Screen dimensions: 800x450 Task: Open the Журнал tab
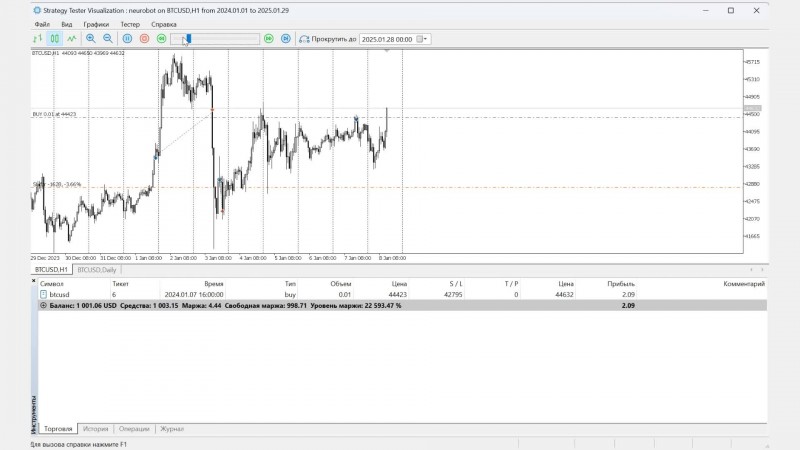point(172,429)
